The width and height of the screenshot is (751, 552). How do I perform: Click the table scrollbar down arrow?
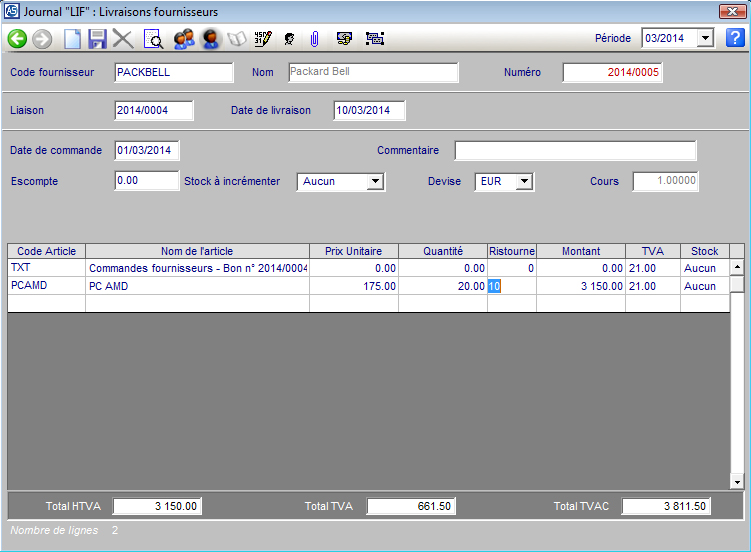[x=737, y=481]
